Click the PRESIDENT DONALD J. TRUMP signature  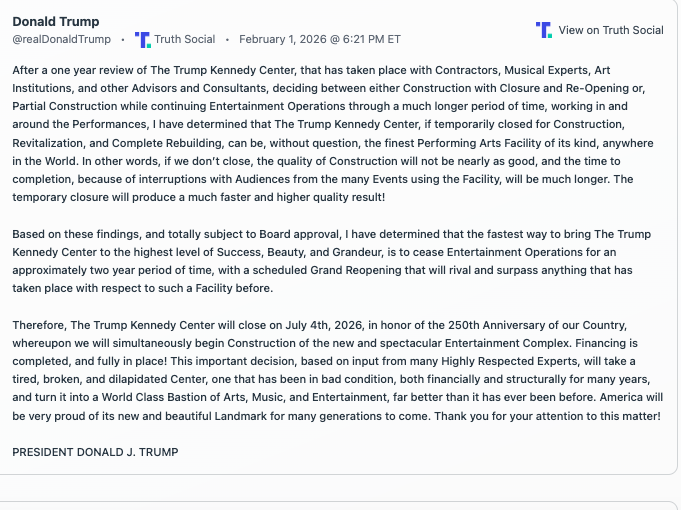click(95, 452)
